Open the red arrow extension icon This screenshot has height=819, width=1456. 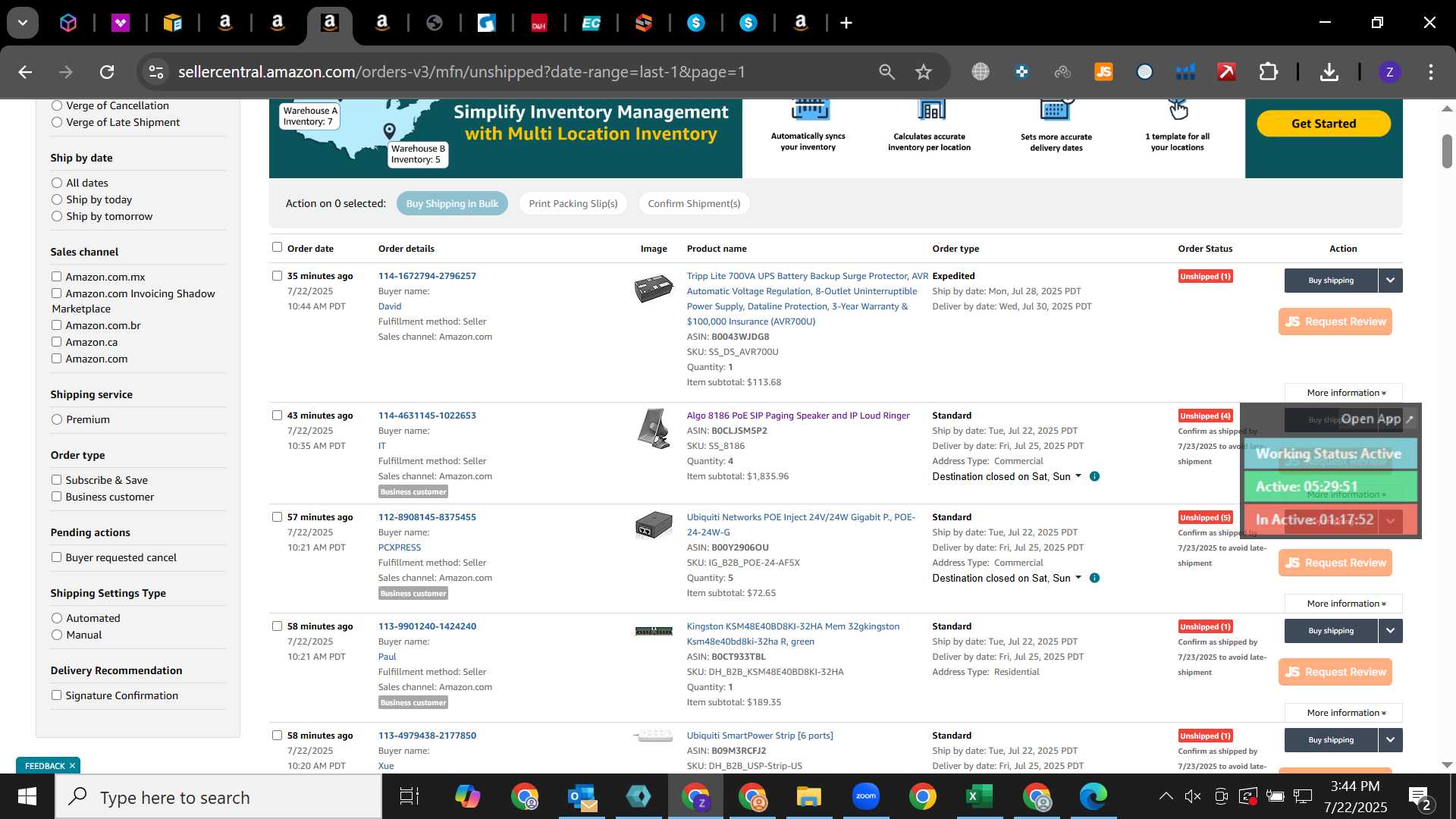(1226, 72)
